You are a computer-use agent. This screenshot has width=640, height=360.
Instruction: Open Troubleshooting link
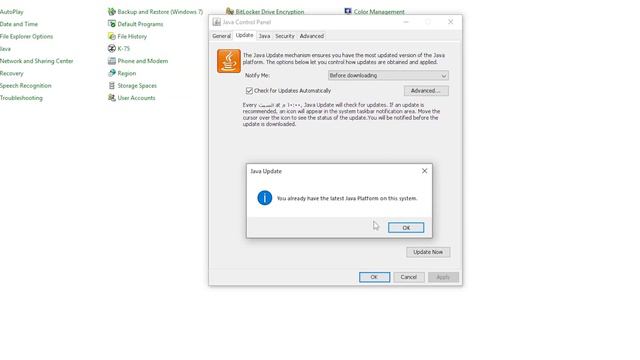click(x=21, y=98)
